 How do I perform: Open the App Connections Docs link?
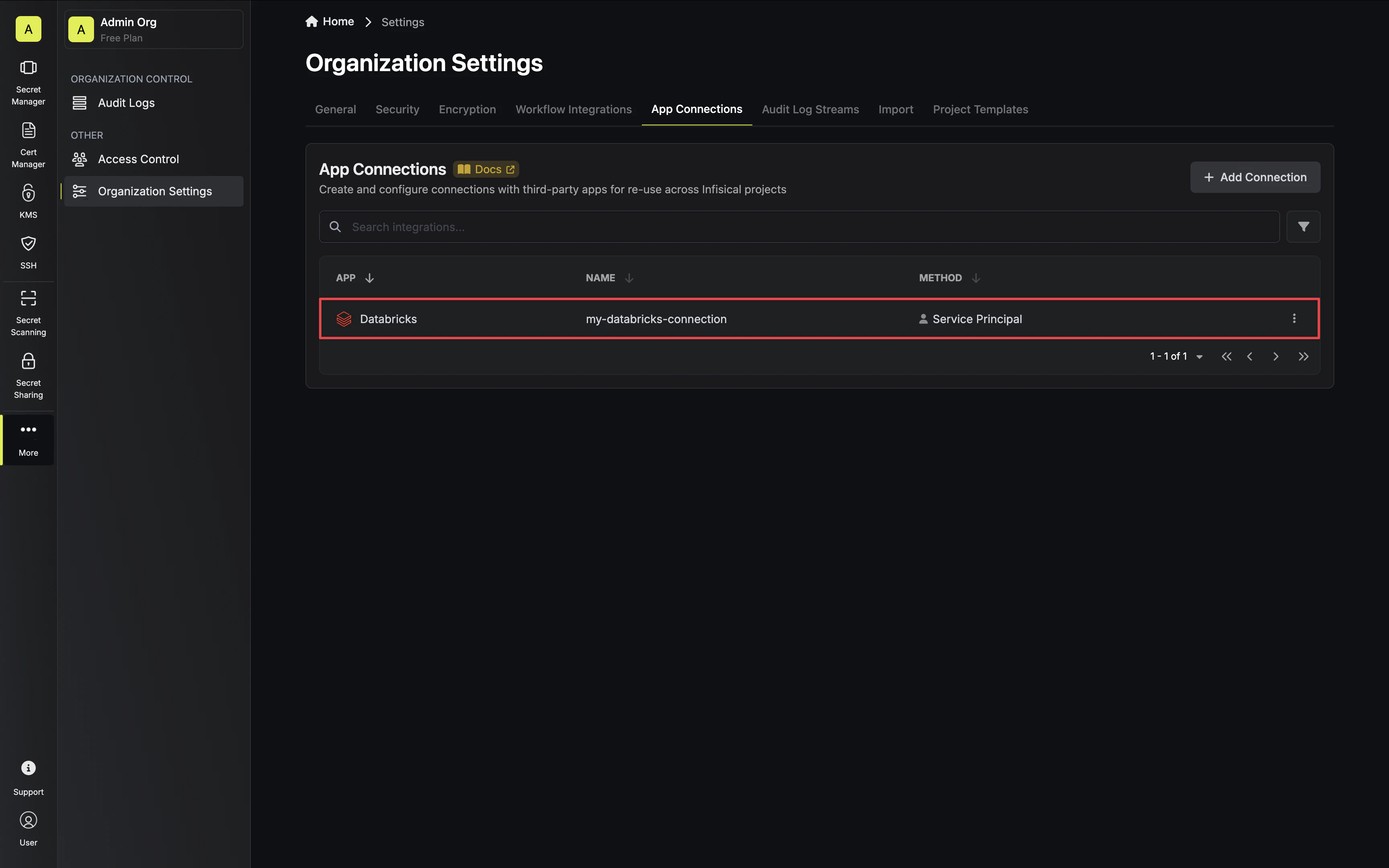click(486, 169)
